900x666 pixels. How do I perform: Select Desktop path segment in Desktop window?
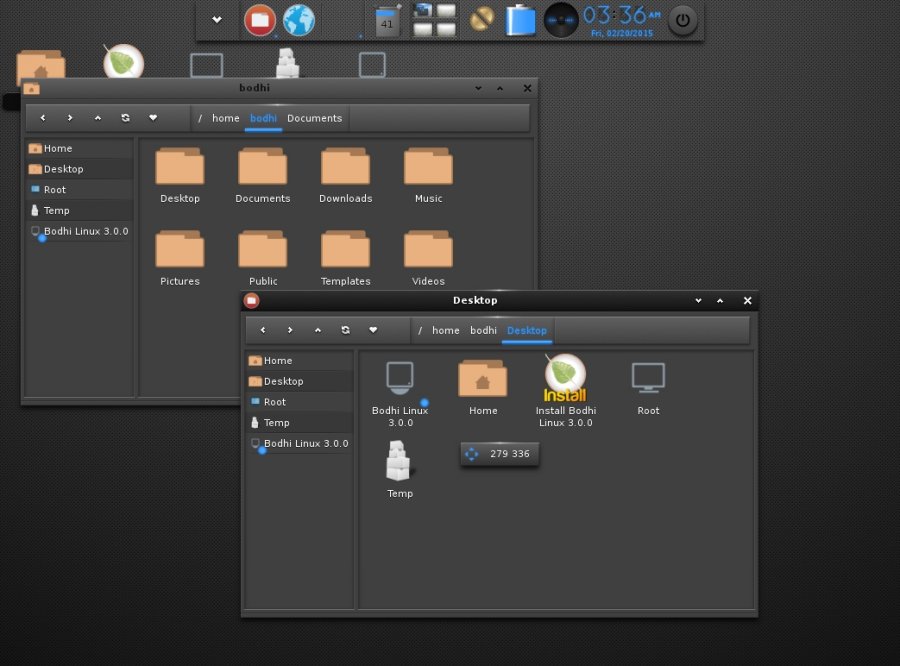[527, 331]
